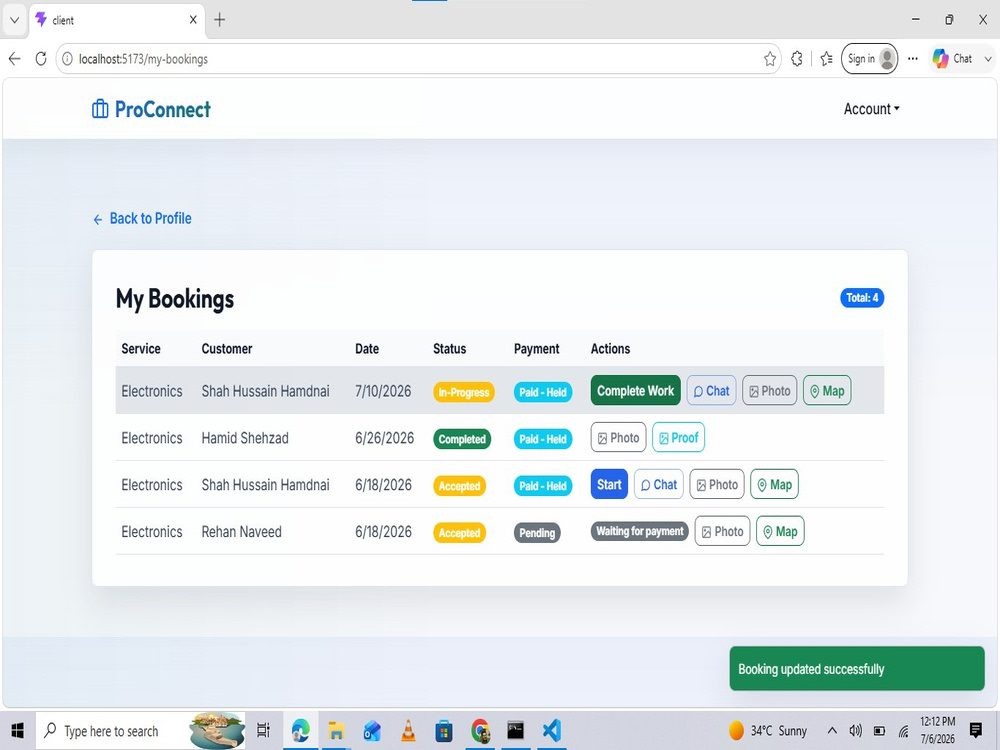This screenshot has width=1000, height=750.
Task: Open the terminal from the taskbar
Action: click(515, 731)
